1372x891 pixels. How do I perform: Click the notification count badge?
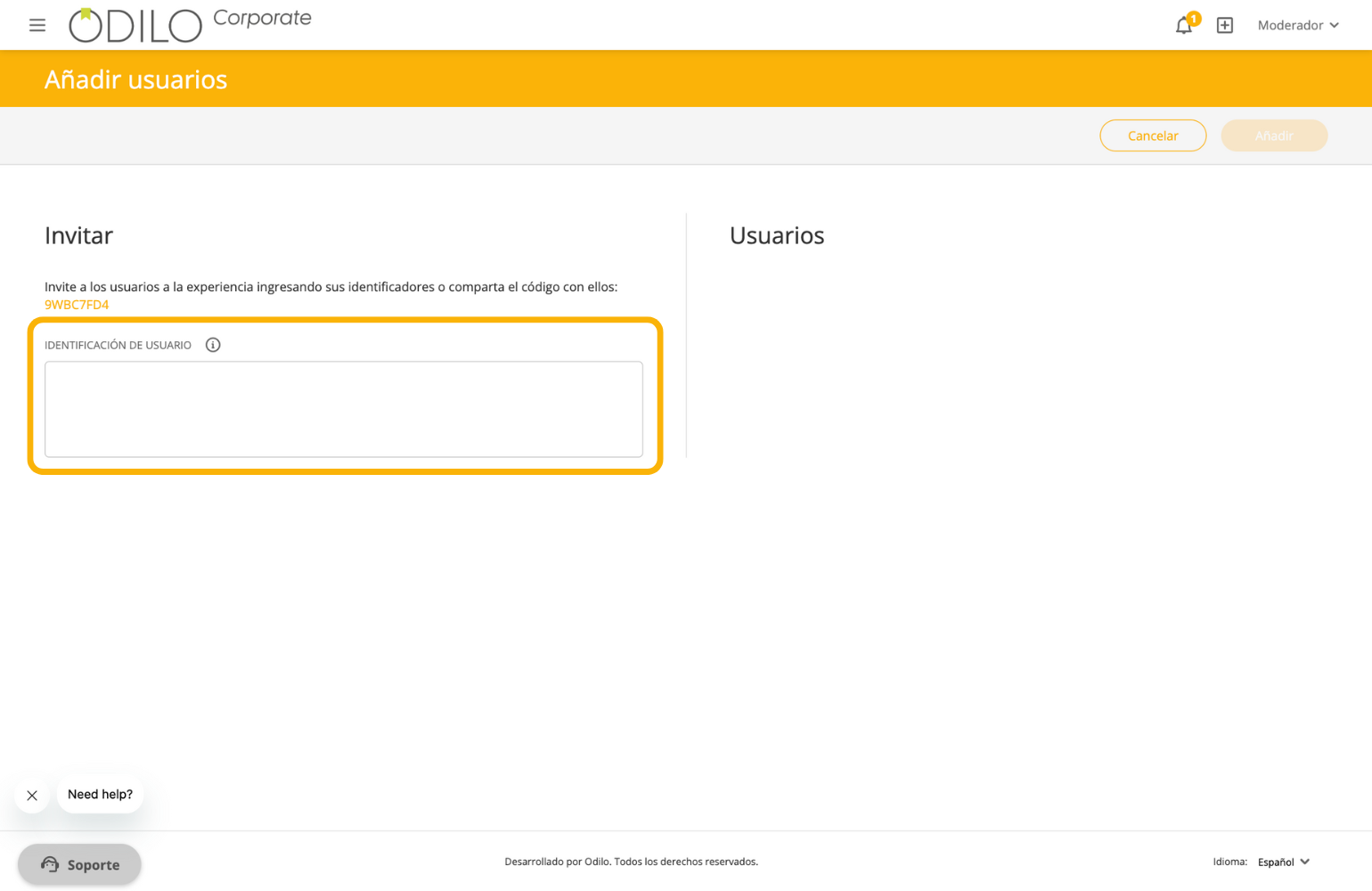(x=1194, y=18)
